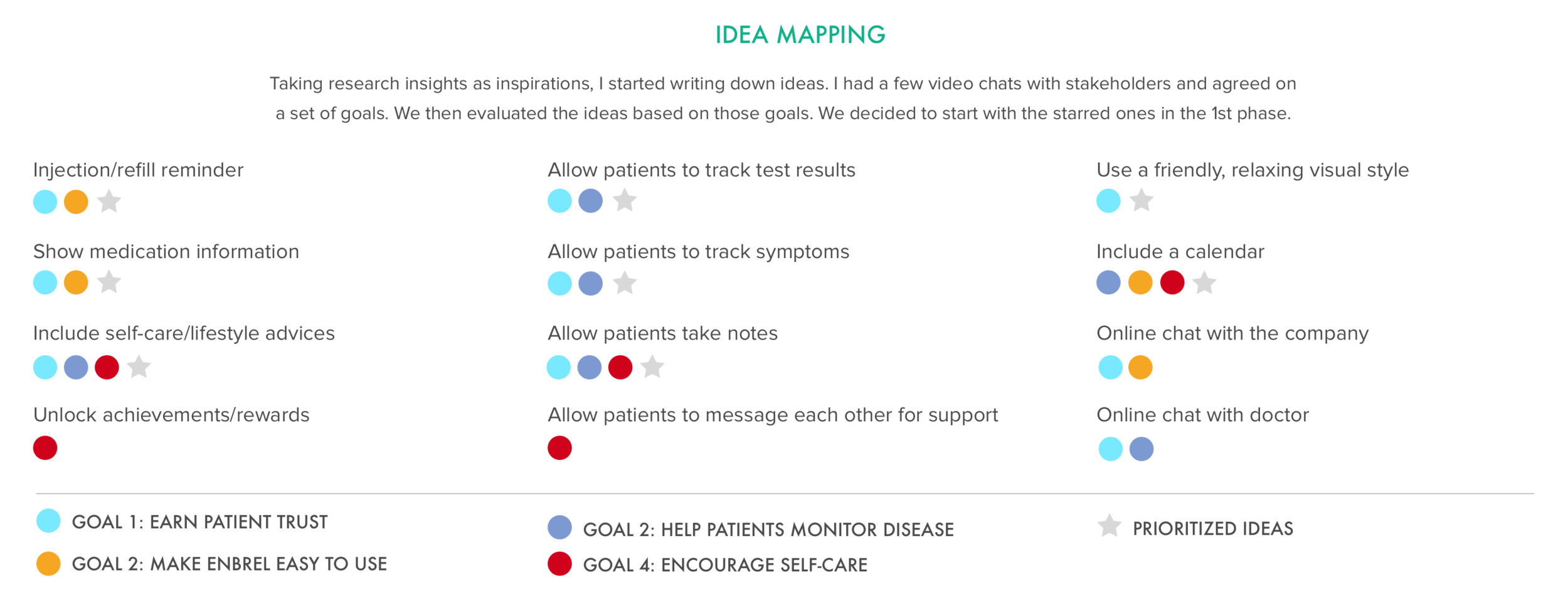Click the Allow patients to track symptoms label
Screen dimensions: 1568x610
tap(698, 252)
